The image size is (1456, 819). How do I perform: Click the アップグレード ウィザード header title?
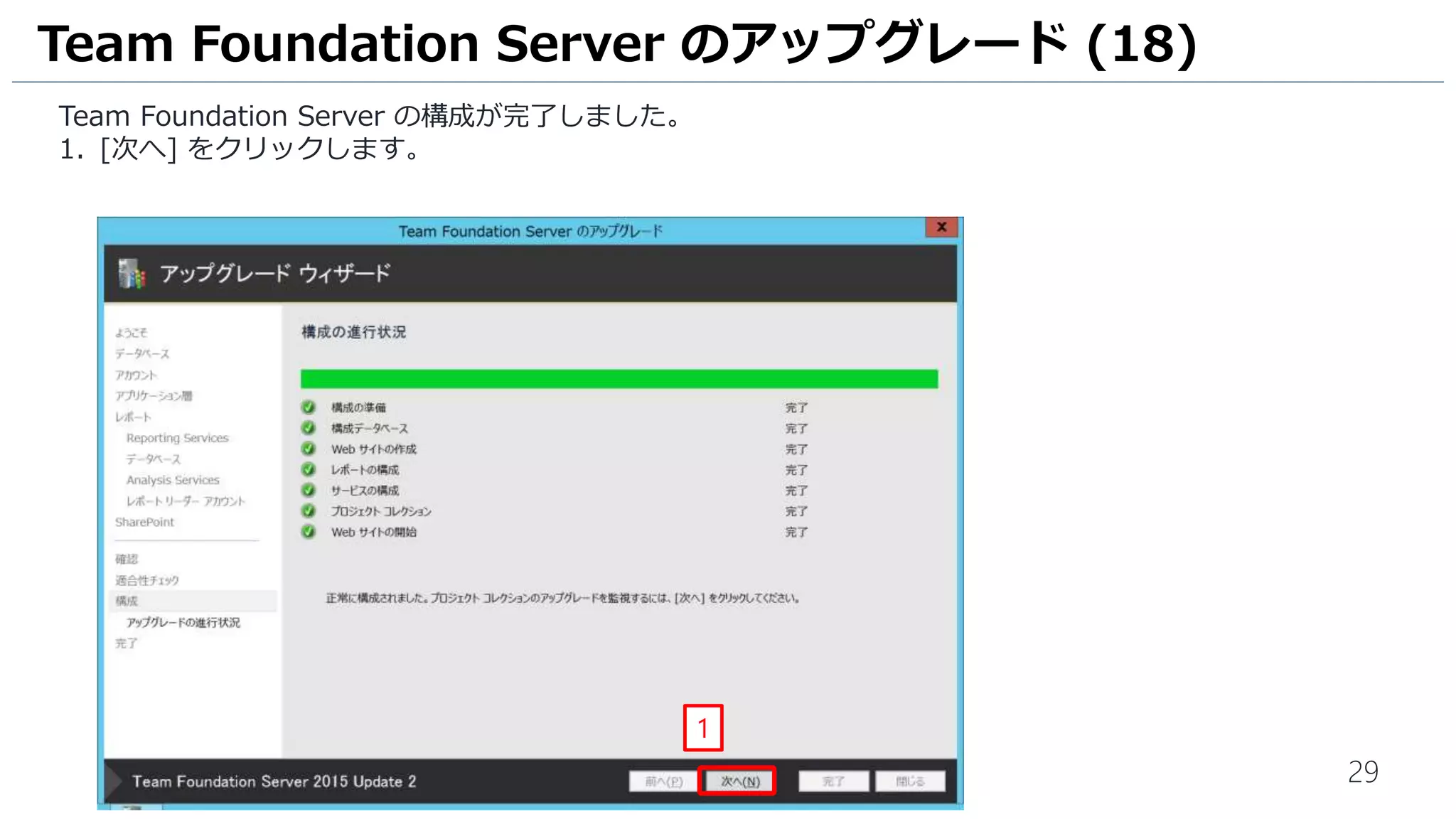275,273
